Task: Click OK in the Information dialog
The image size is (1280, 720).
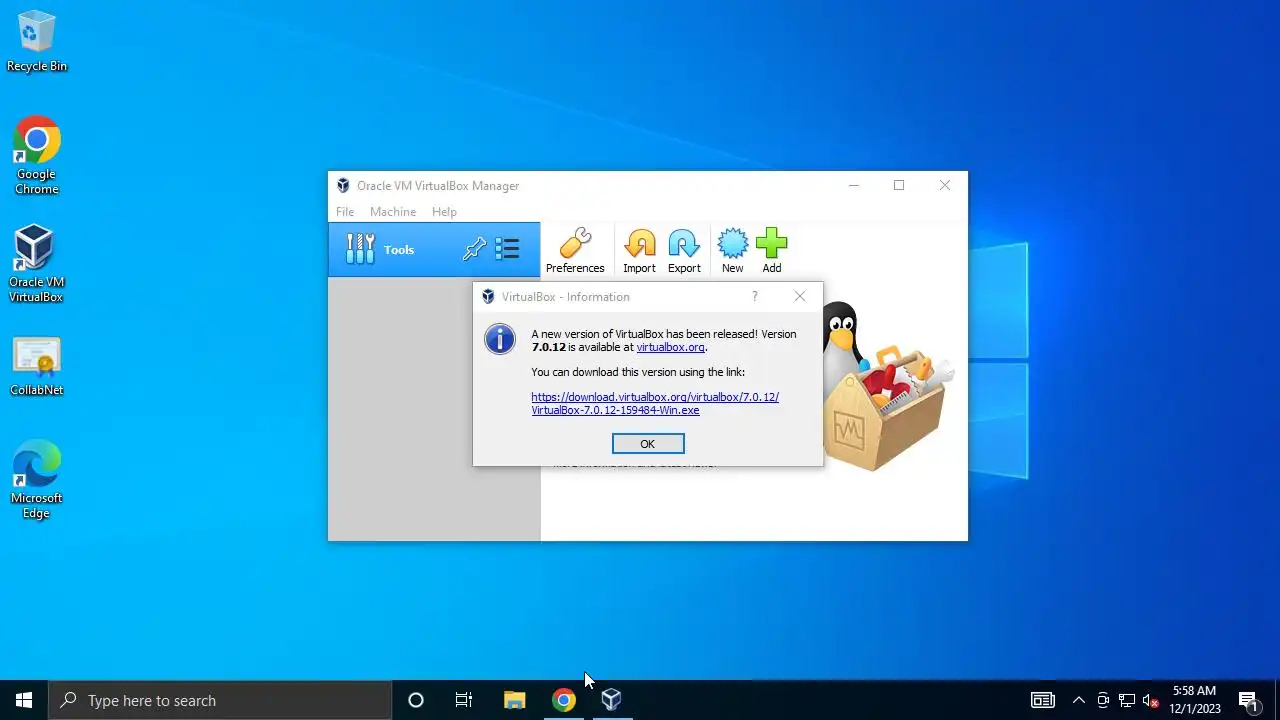Action: click(x=648, y=444)
